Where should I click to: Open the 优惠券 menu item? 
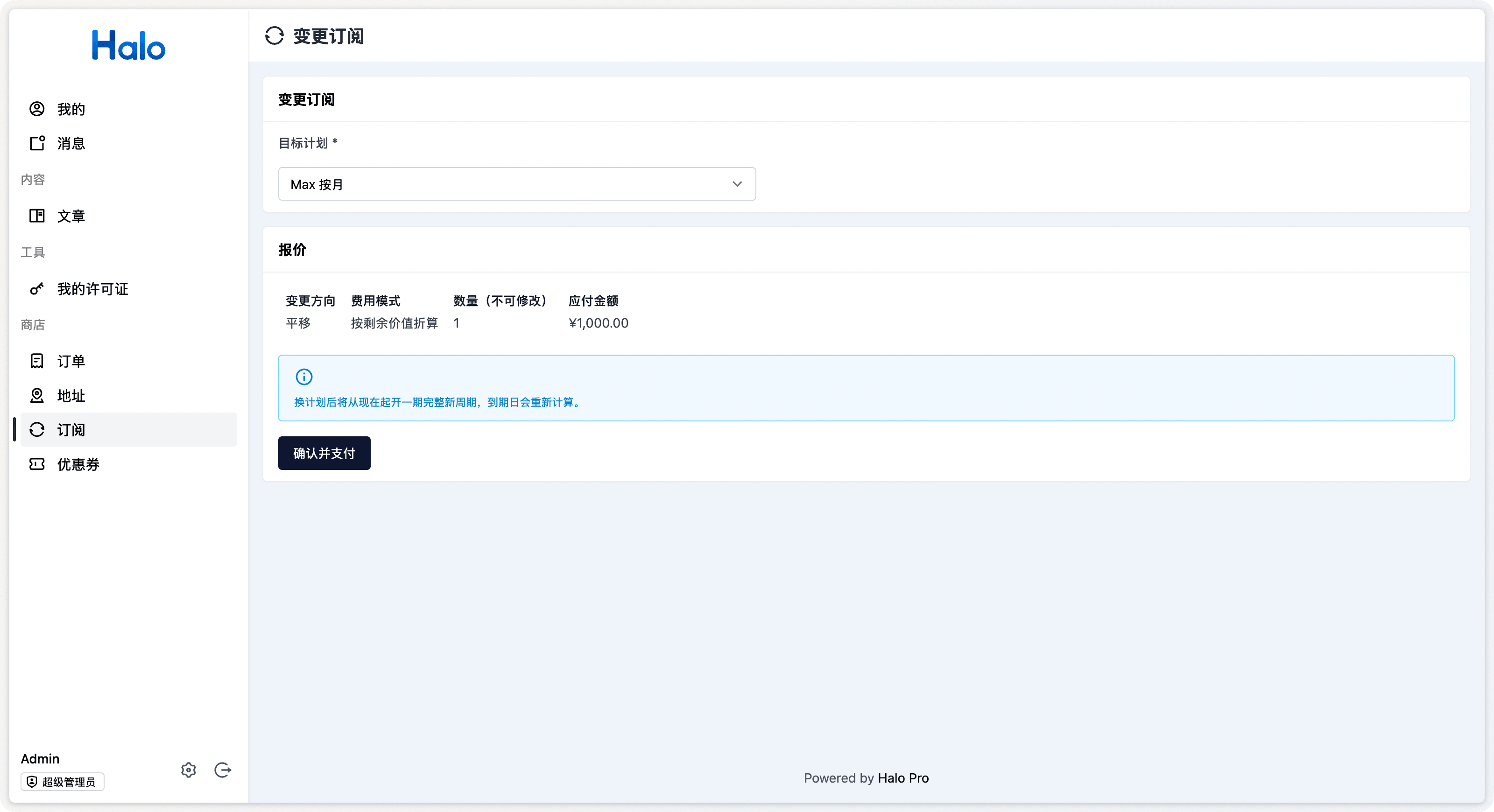pyautogui.click(x=129, y=464)
